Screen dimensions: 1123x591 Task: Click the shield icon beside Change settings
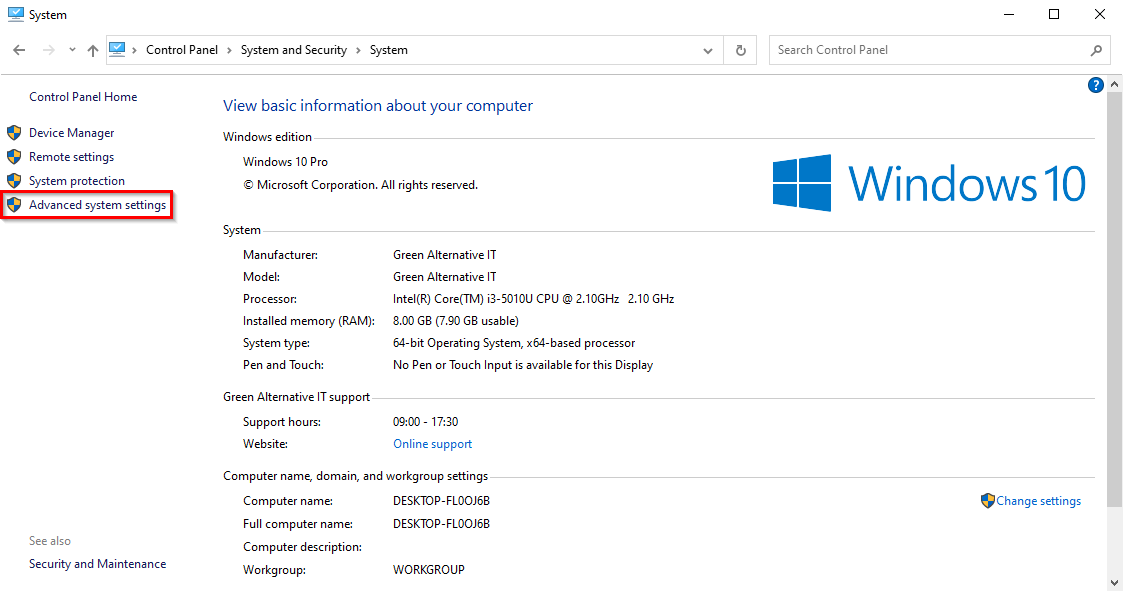[988, 501]
